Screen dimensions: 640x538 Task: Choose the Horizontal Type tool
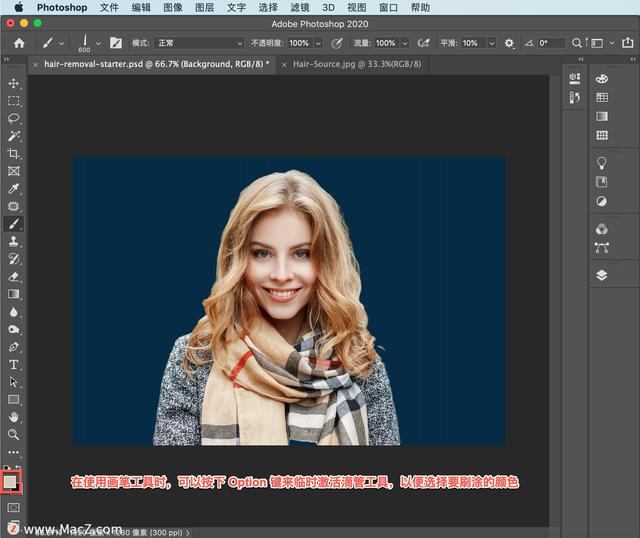tap(14, 364)
